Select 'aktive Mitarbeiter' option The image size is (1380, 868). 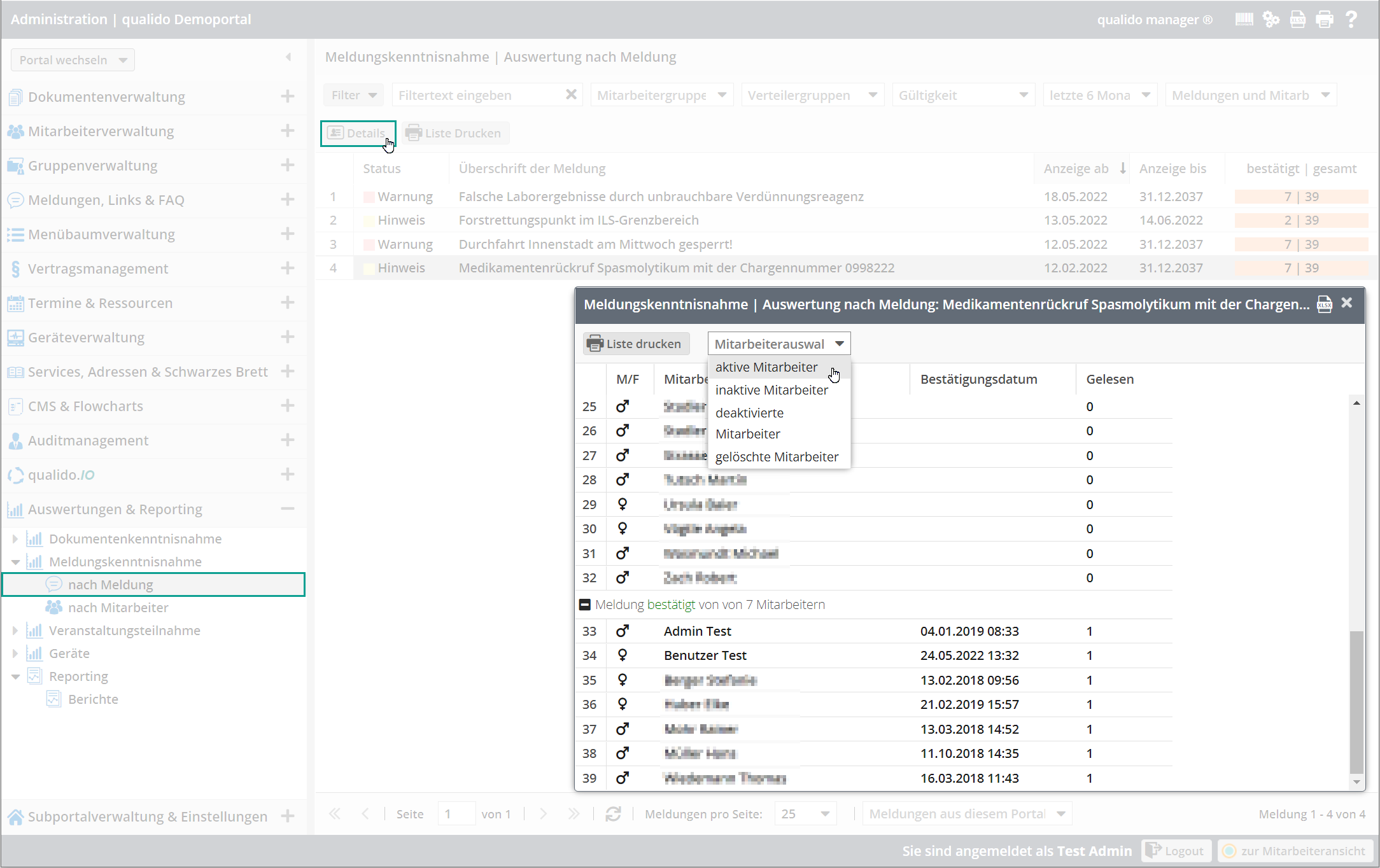point(778,367)
